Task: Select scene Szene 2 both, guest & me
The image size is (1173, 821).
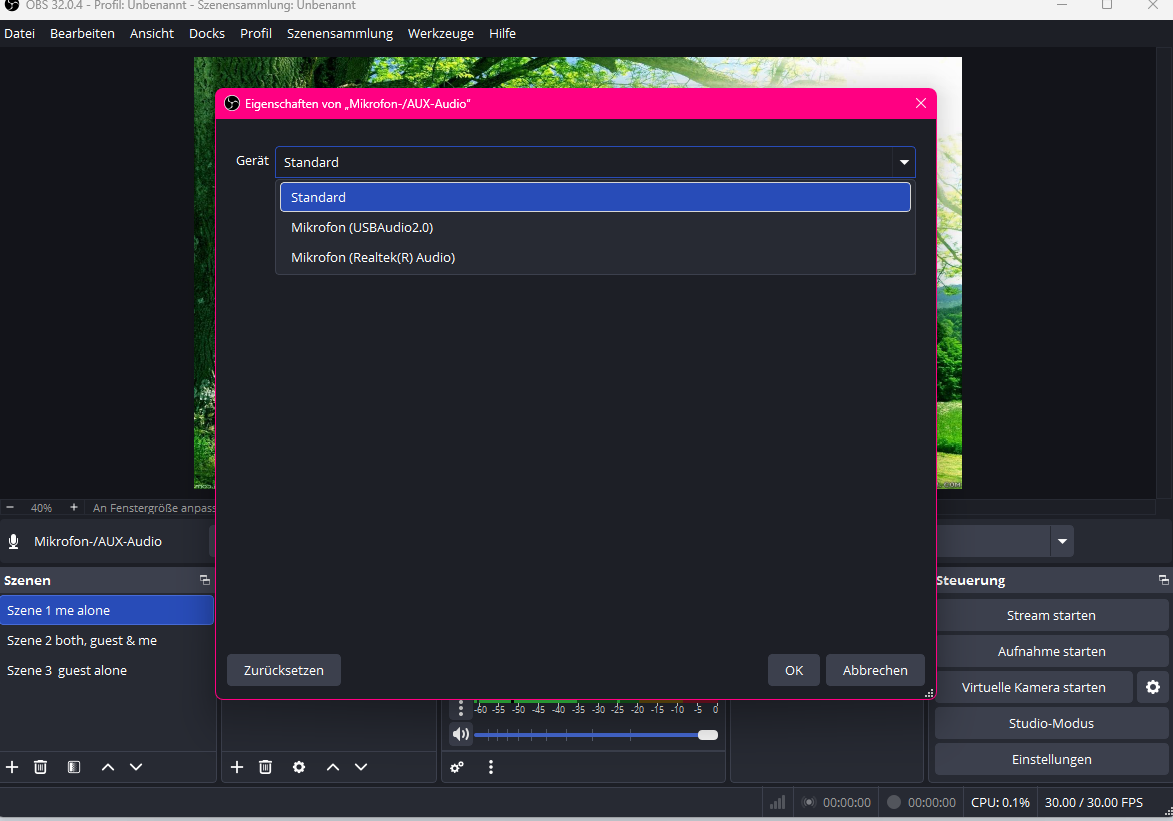Action: (107, 641)
